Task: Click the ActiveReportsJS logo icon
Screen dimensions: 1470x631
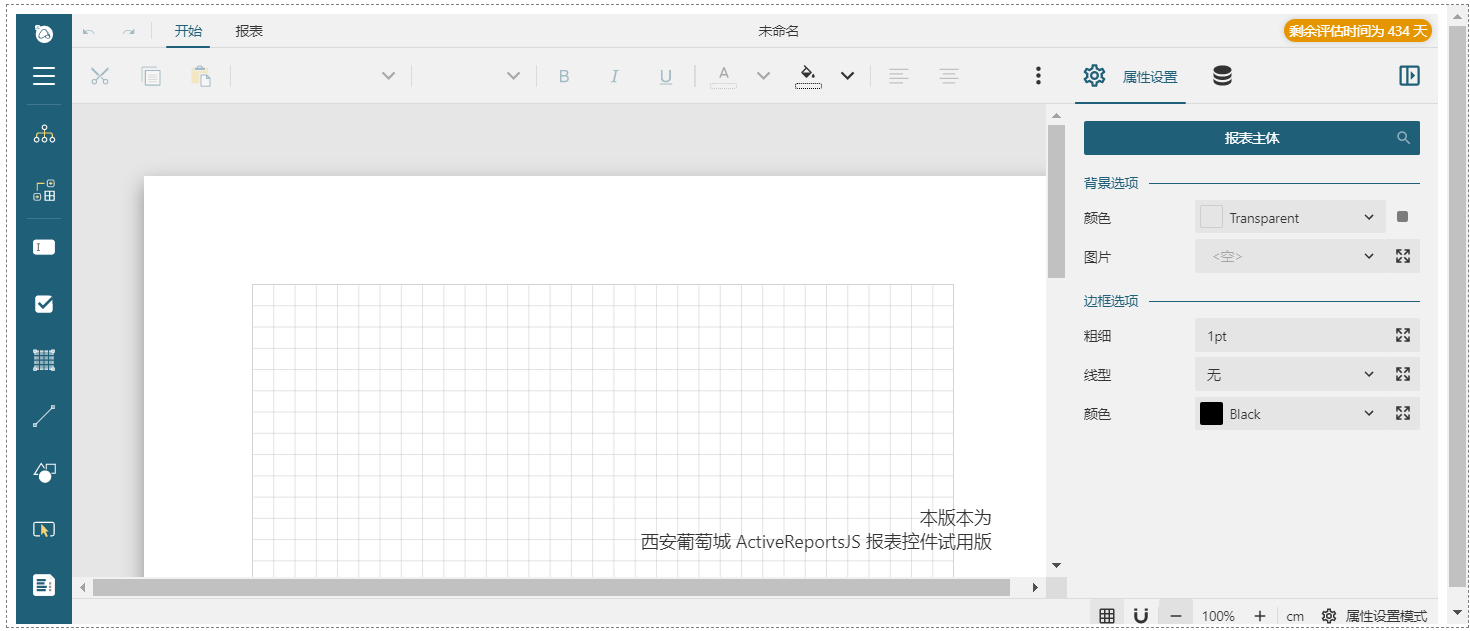Action: [x=44, y=33]
